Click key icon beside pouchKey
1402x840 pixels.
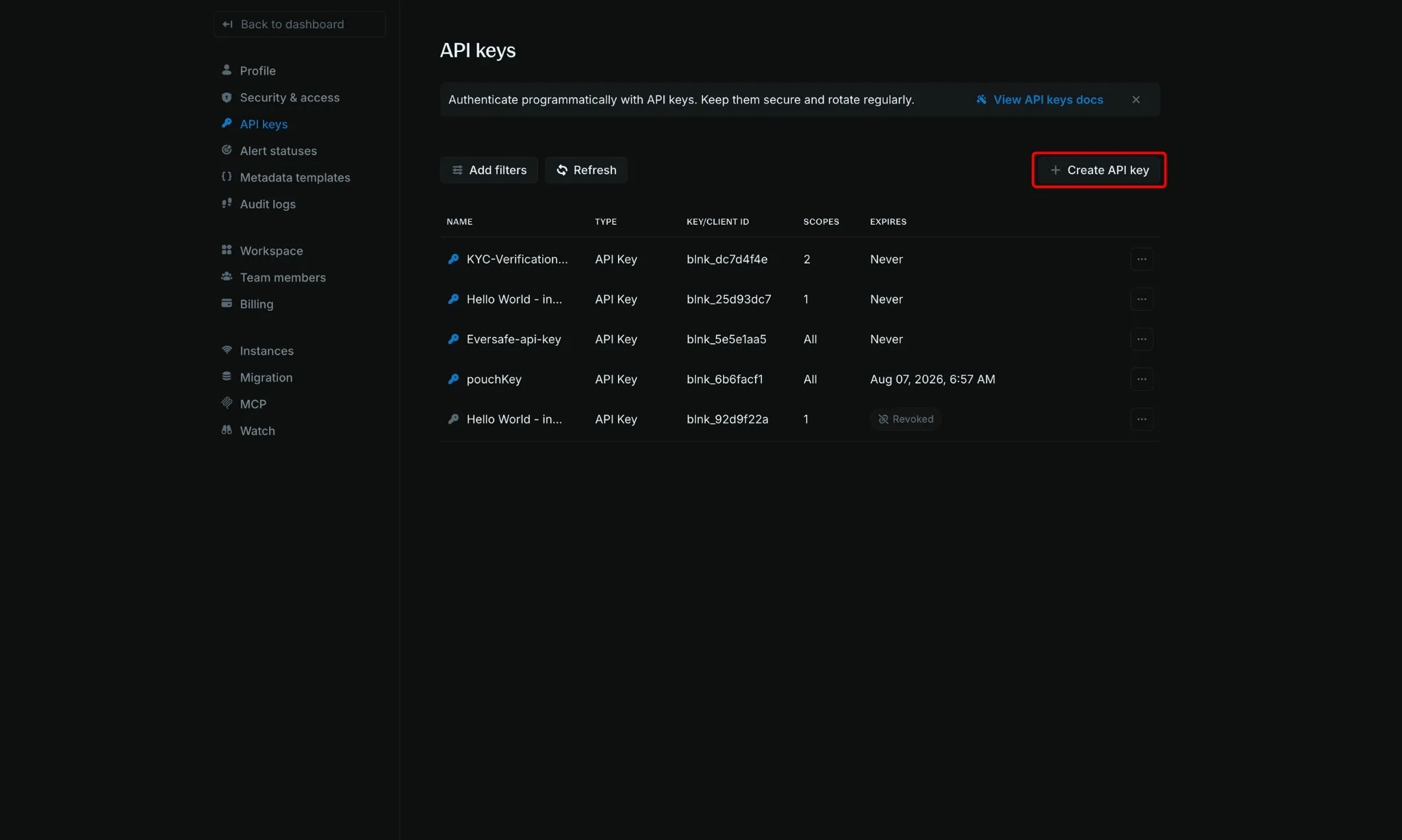point(453,379)
